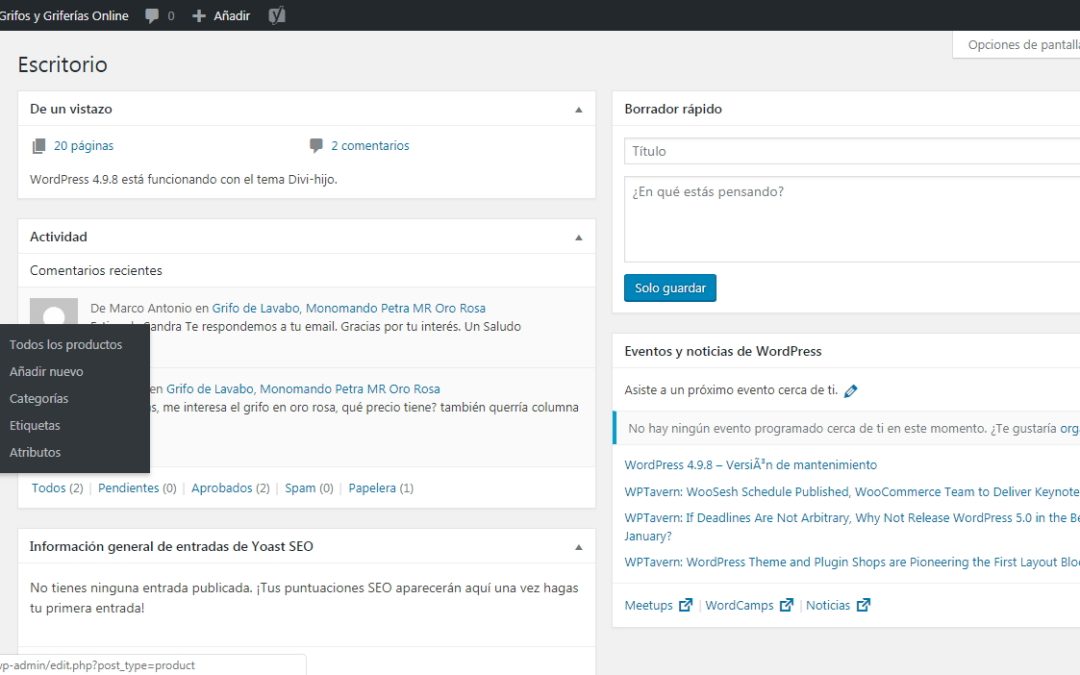1080x675 pixels.
Task: Click Marco Antonio's avatar thumbnail
Action: click(54, 311)
